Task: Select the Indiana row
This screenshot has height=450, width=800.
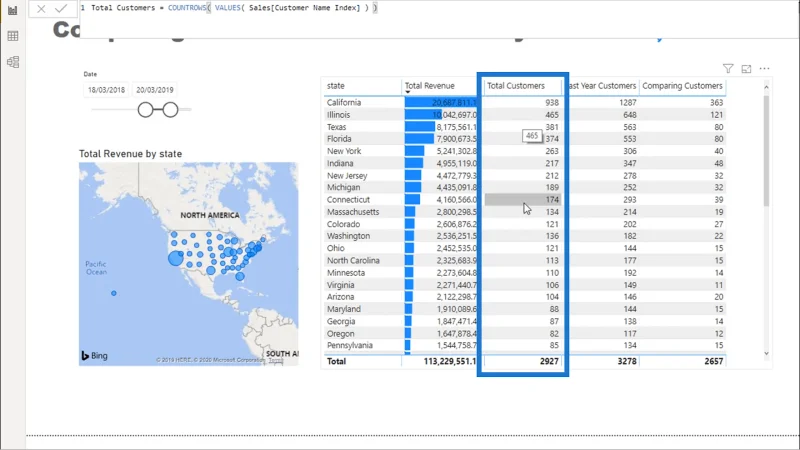Action: tap(525, 163)
